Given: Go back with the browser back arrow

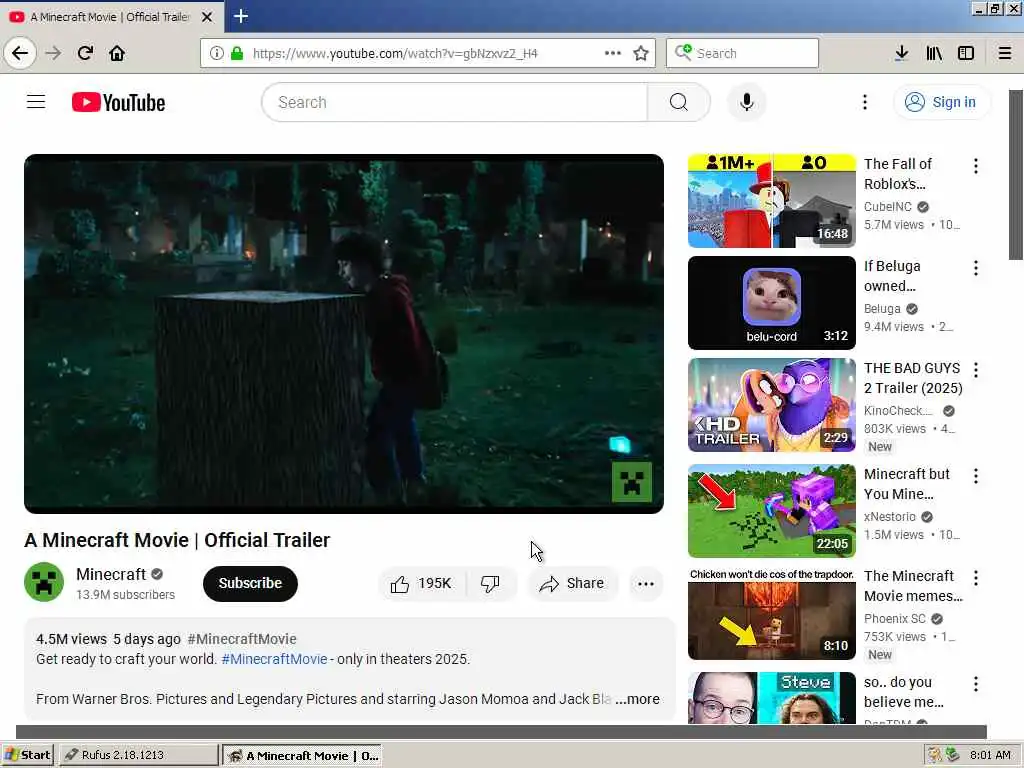Looking at the screenshot, I should pos(20,53).
